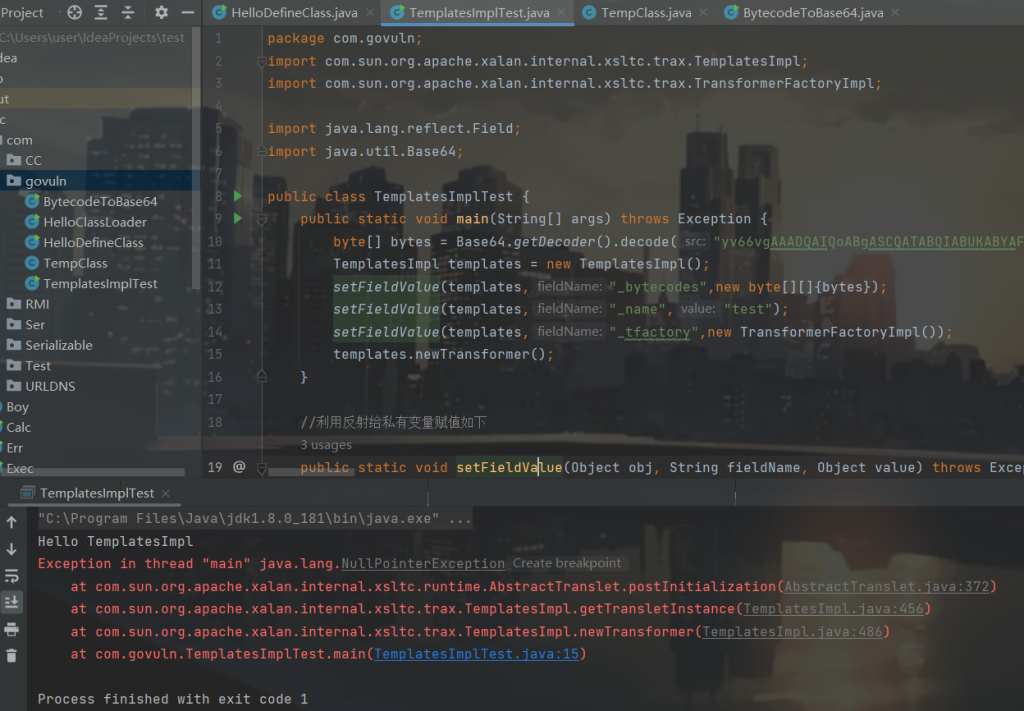Collapse the setFieldValue method fold arrow
The image size is (1024, 711).
pos(262,467)
